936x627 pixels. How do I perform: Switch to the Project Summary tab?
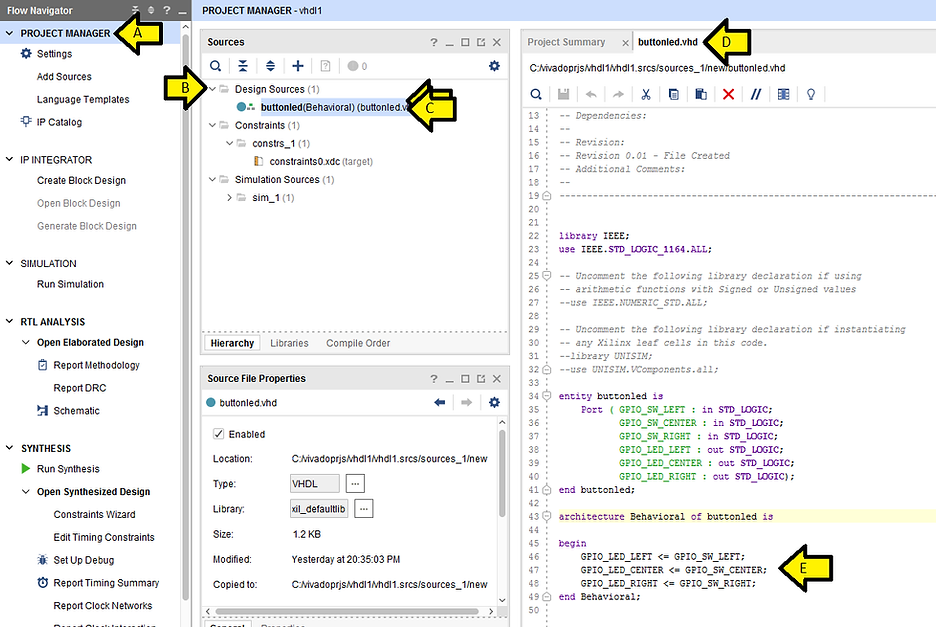pyautogui.click(x=565, y=42)
